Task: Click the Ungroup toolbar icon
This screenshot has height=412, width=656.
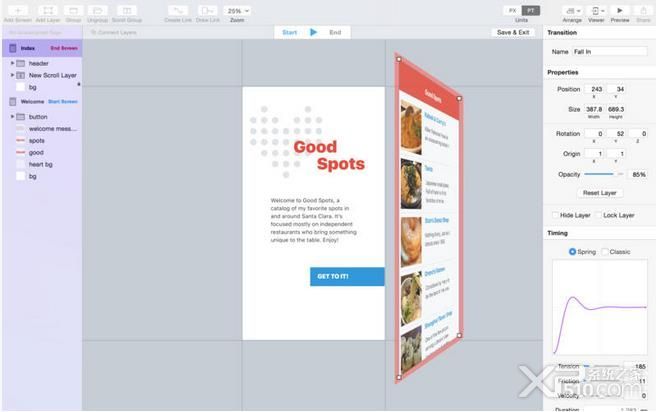Action: (97, 10)
